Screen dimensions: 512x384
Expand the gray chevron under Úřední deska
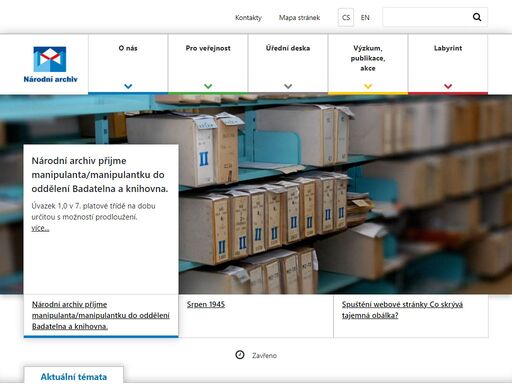[288, 86]
